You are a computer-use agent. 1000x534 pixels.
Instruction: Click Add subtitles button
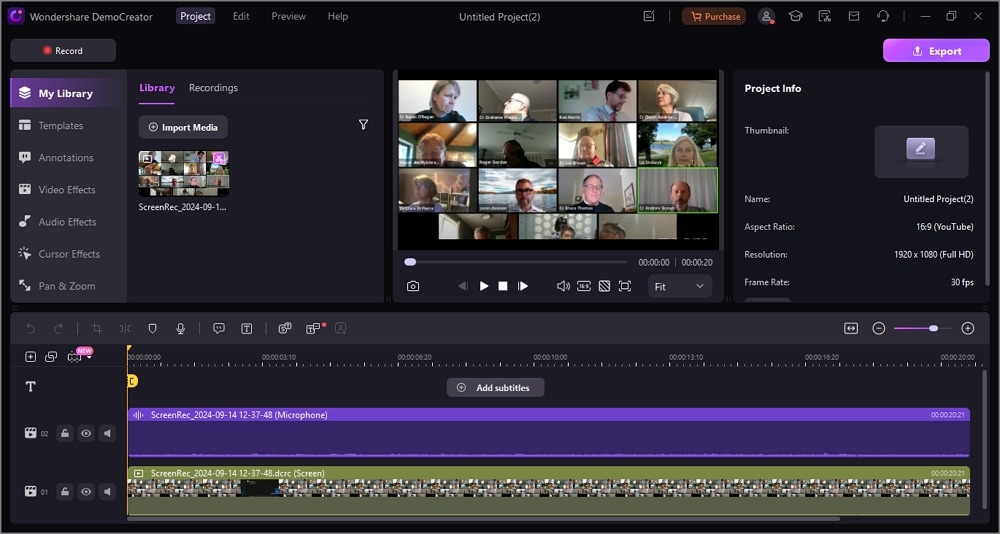[496, 387]
